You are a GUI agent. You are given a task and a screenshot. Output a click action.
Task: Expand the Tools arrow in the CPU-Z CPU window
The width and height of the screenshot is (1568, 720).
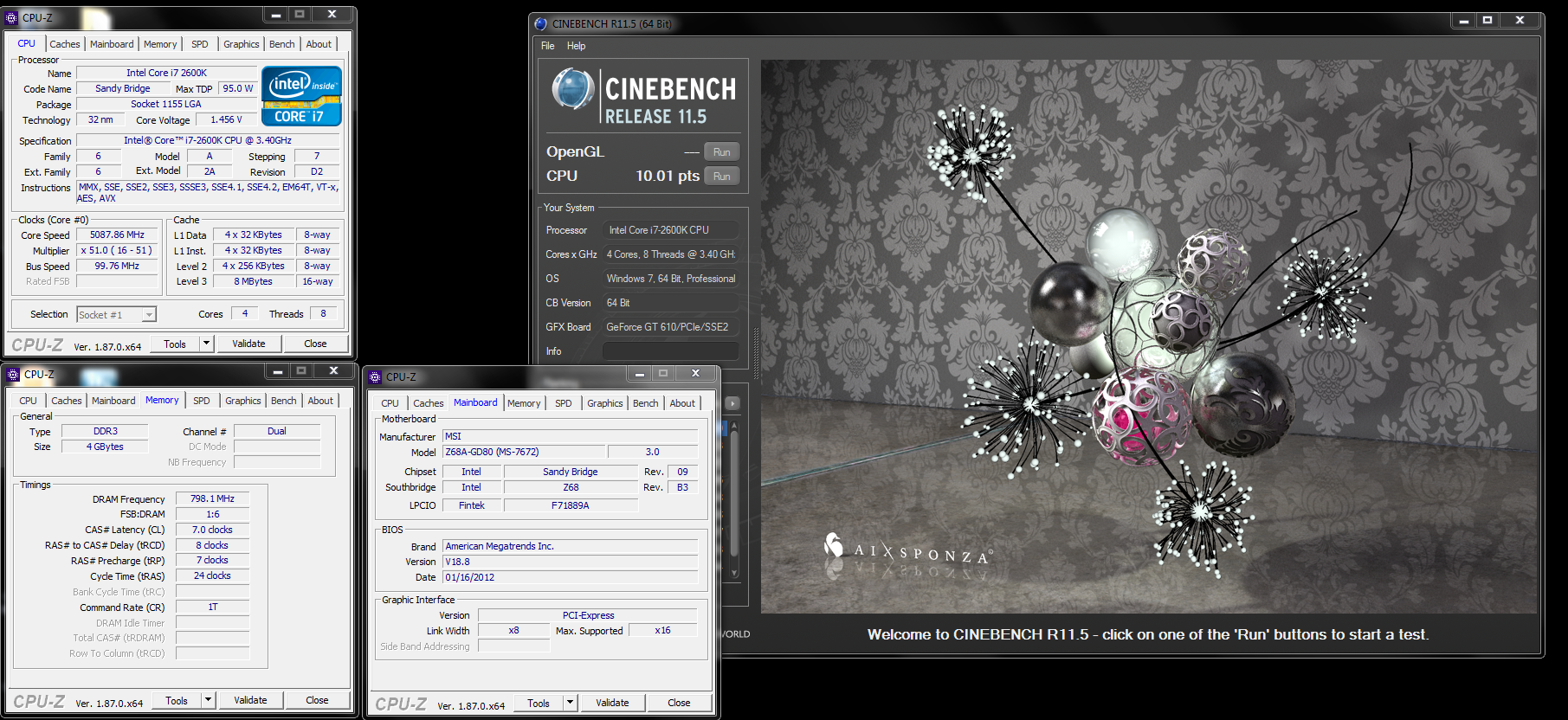pyautogui.click(x=206, y=344)
